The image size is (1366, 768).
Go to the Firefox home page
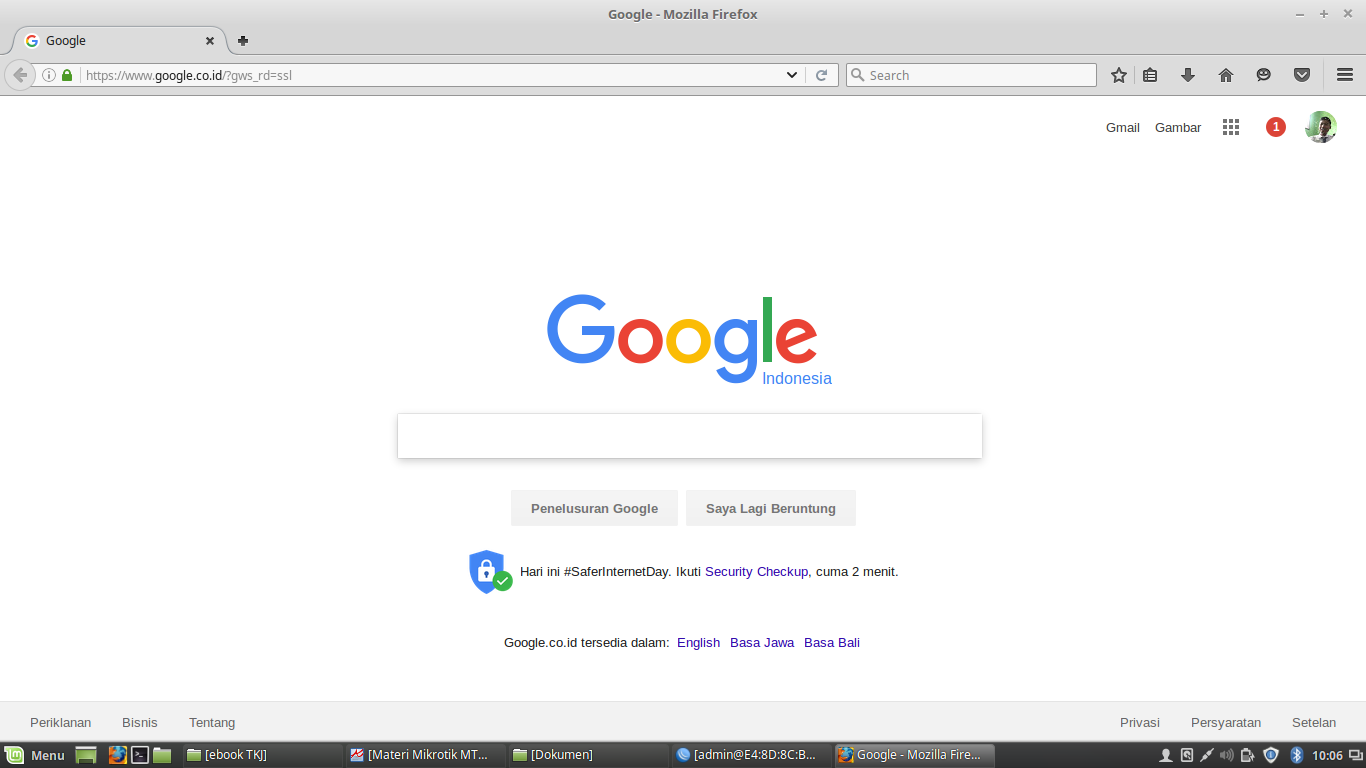1226,75
